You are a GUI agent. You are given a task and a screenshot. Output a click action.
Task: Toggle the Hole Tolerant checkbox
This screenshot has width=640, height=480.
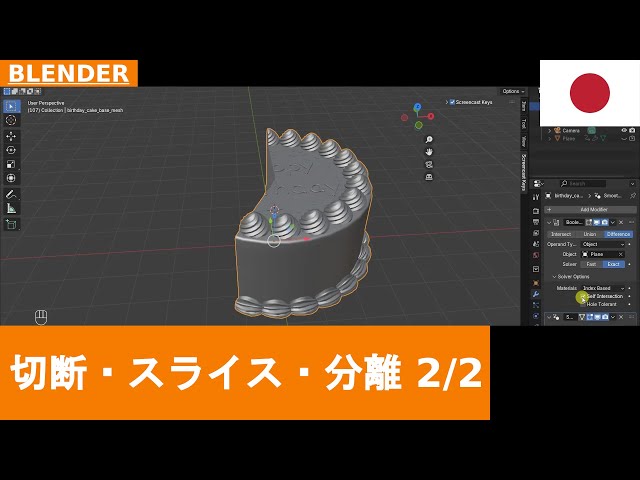pos(583,304)
